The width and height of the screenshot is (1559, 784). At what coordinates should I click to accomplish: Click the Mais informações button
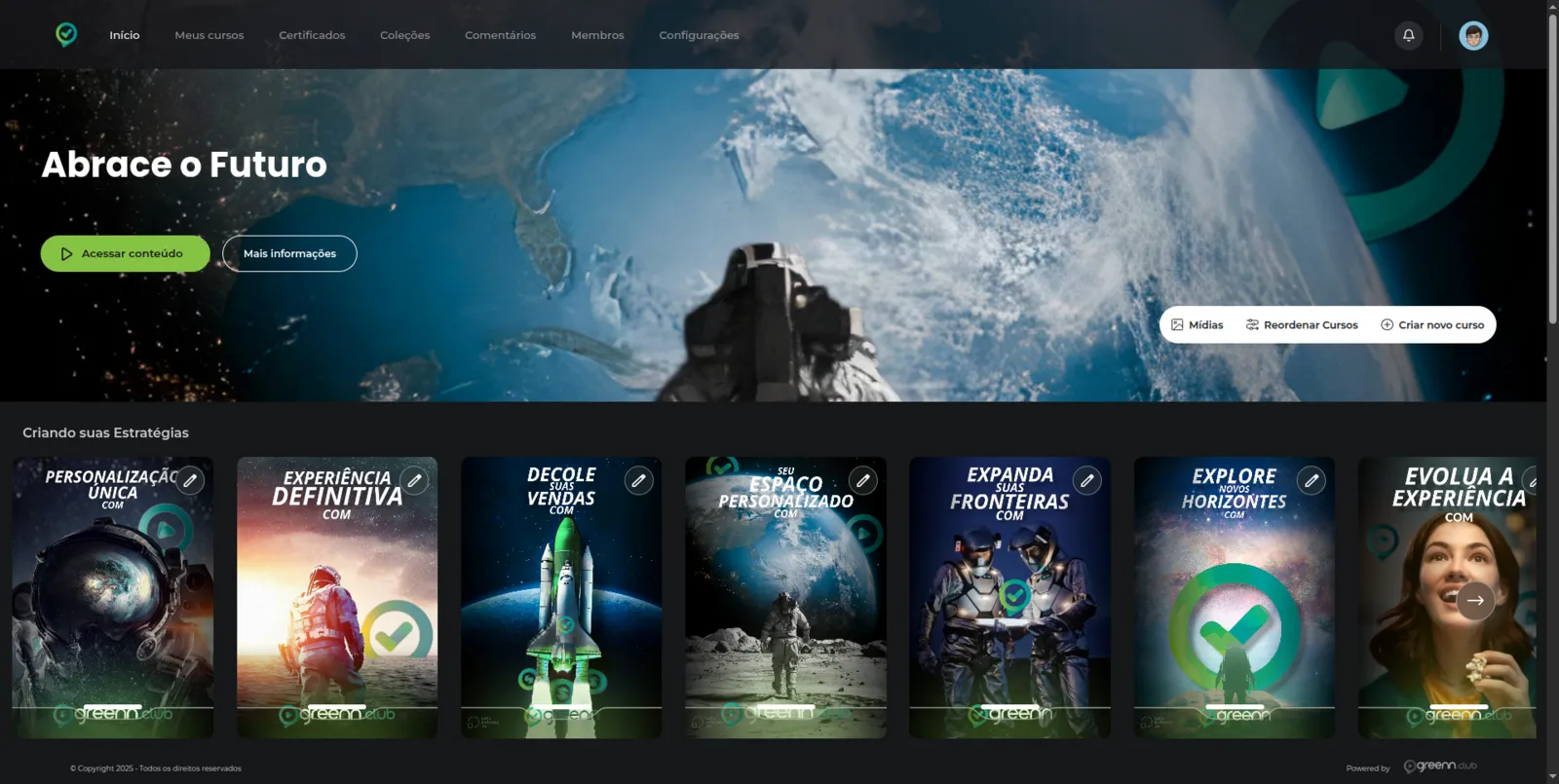tap(289, 253)
